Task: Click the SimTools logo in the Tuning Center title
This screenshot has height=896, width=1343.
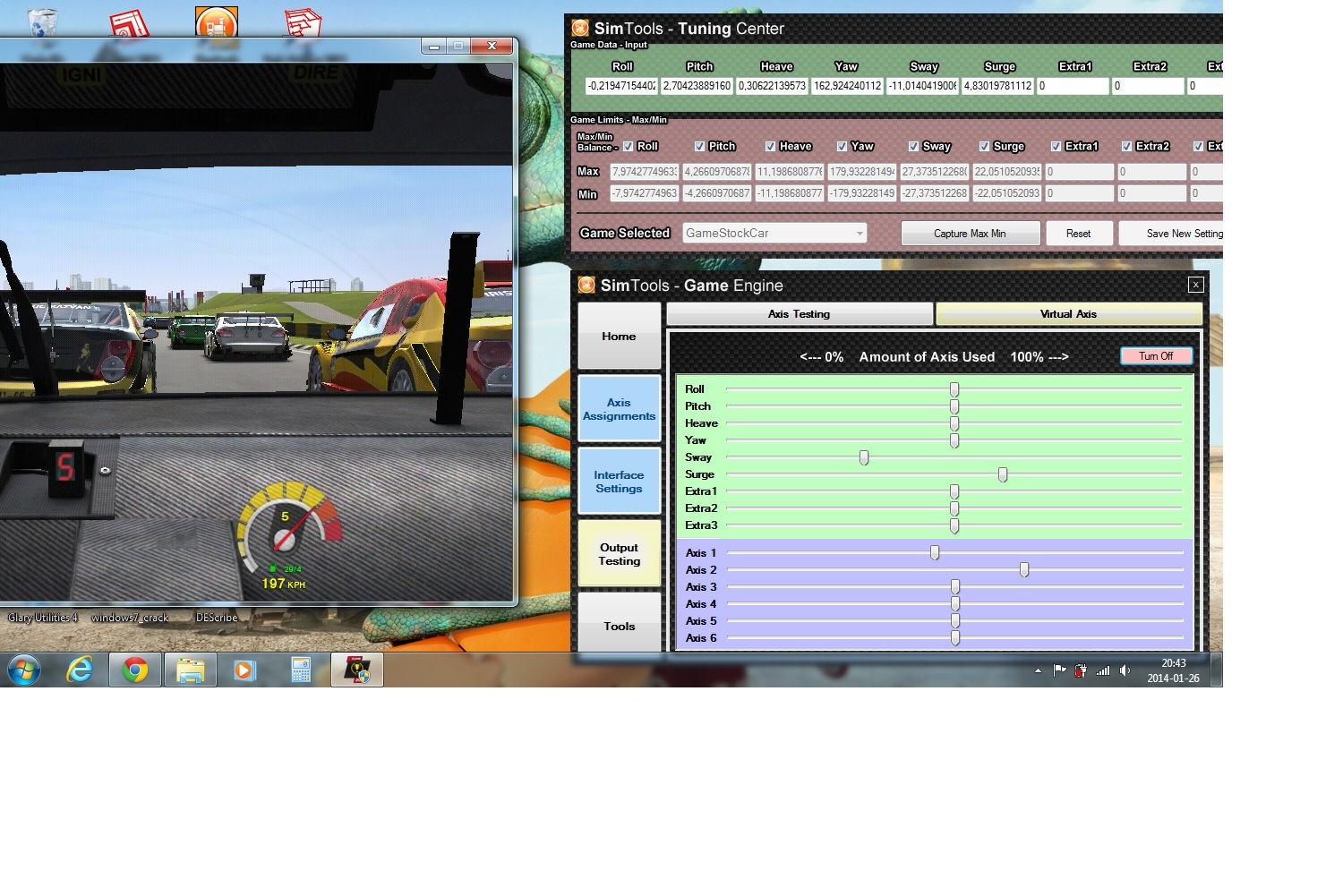Action: pyautogui.click(x=580, y=28)
